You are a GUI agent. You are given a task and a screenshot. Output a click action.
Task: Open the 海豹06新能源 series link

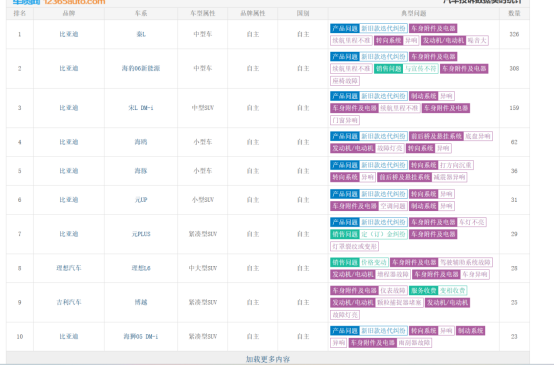point(141,68)
